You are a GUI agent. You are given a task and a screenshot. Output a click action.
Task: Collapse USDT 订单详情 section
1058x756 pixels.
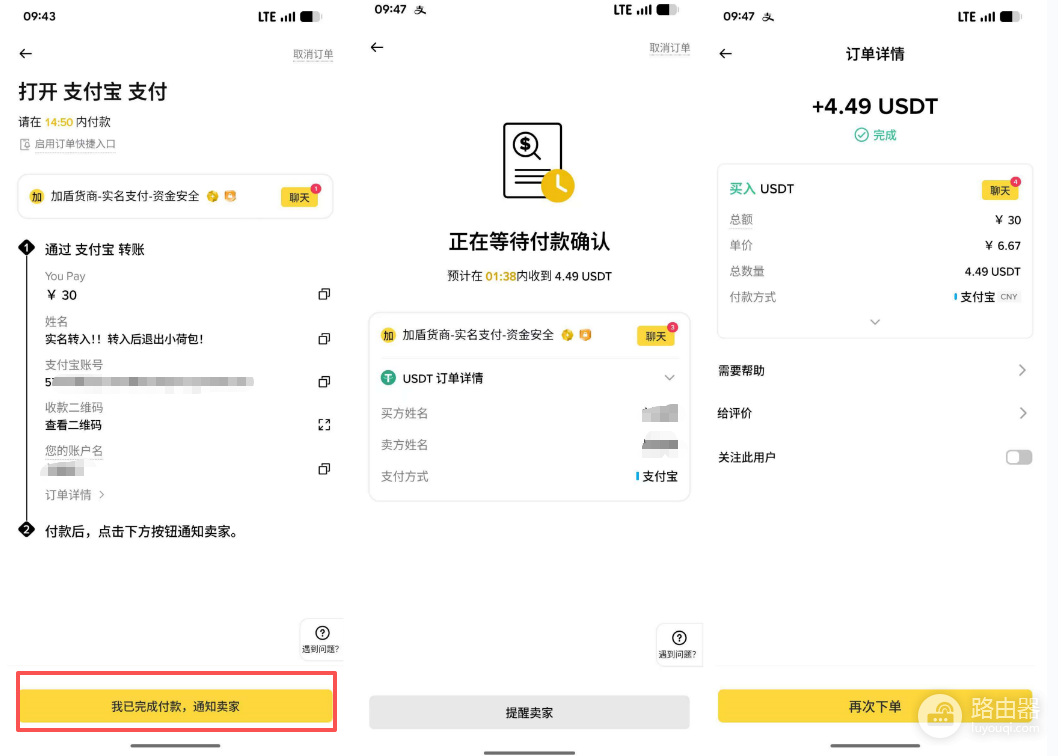(x=669, y=378)
